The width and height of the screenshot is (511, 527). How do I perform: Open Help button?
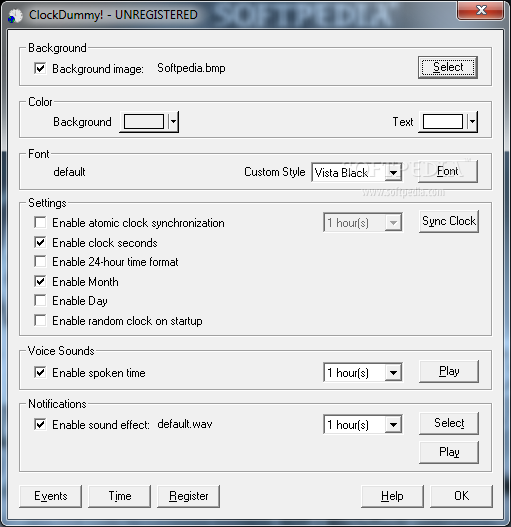pyautogui.click(x=392, y=496)
